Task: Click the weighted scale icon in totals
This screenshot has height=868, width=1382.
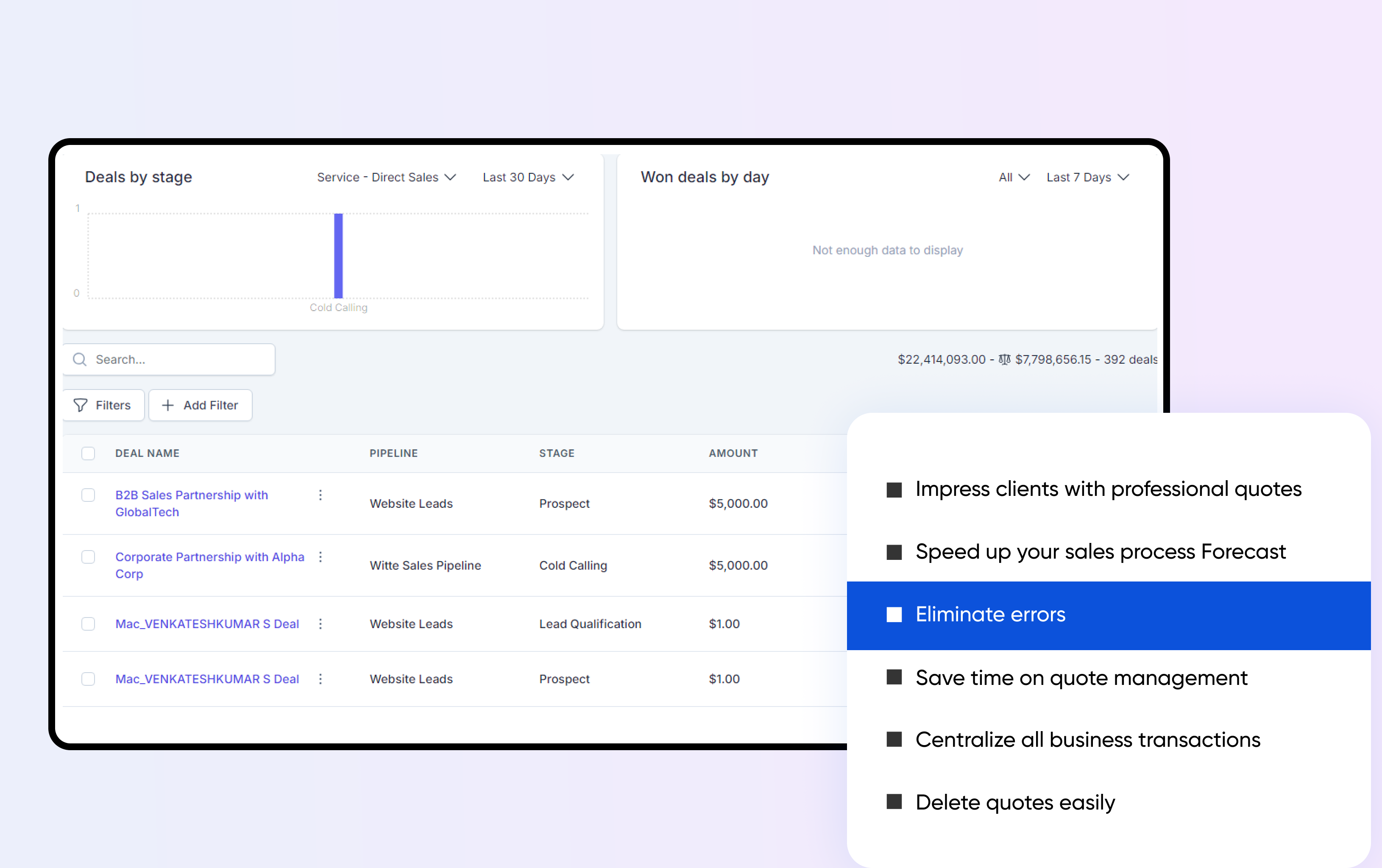Action: point(1004,360)
